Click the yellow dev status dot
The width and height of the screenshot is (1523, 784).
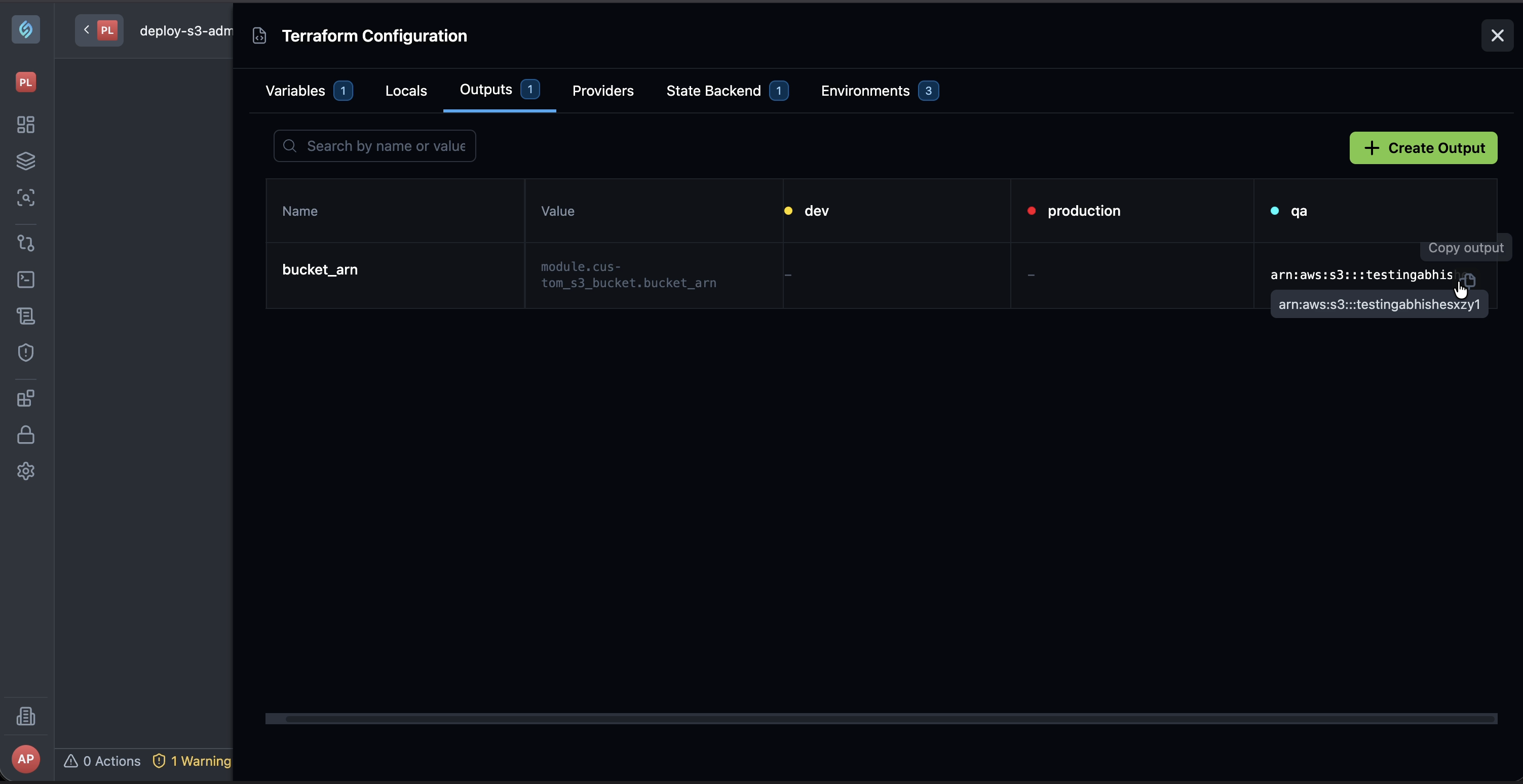[789, 211]
